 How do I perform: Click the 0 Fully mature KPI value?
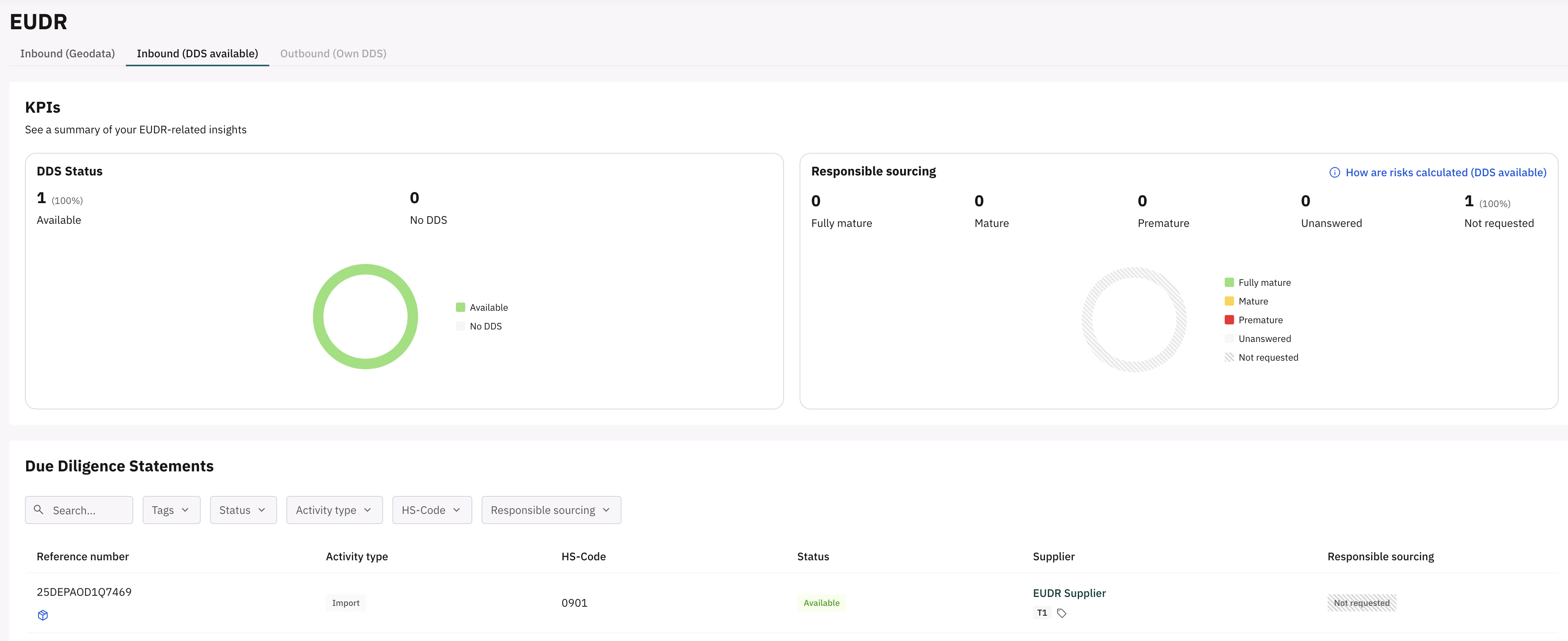(x=816, y=201)
